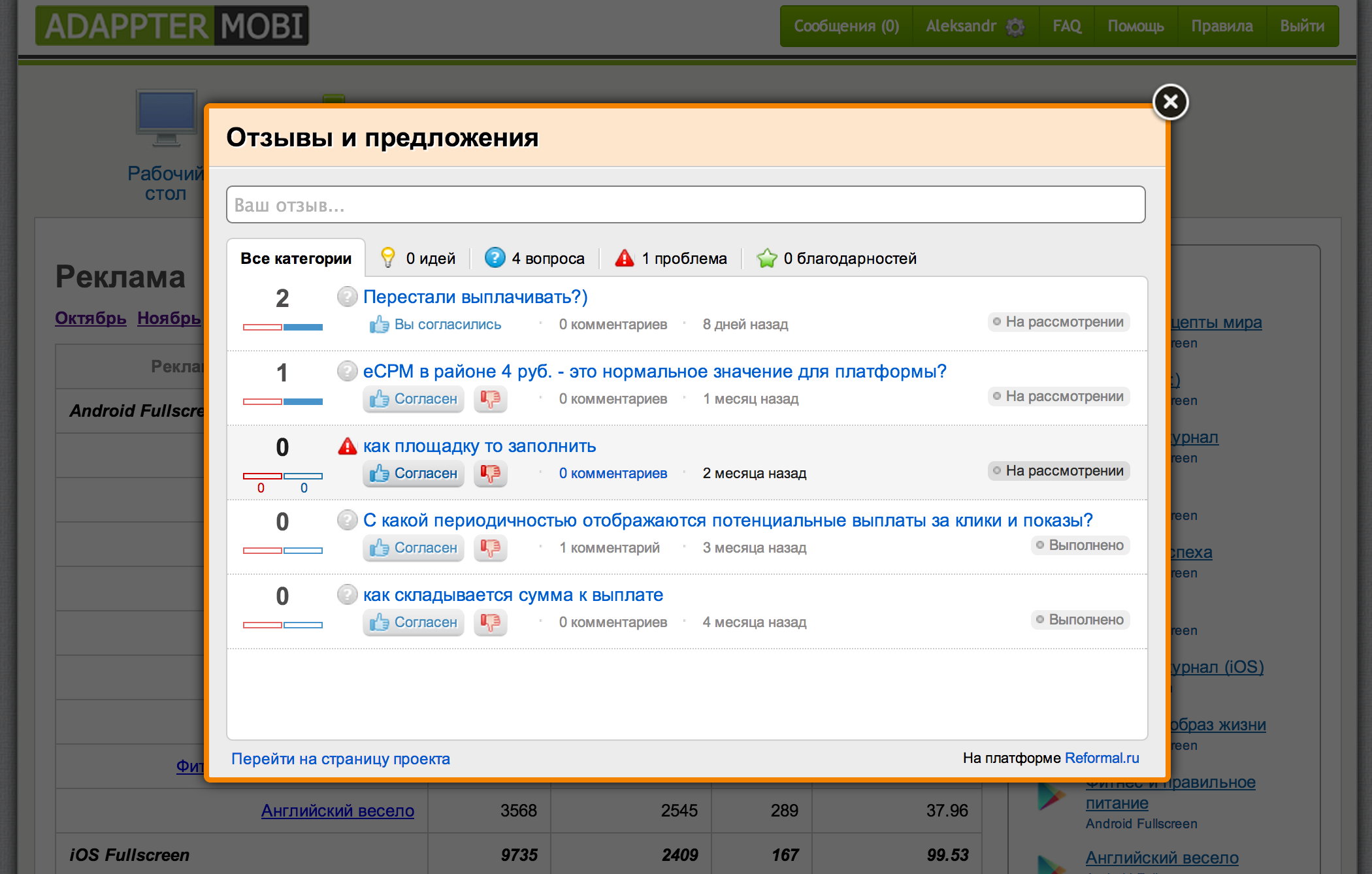Open 'Перестали выплачивать?)' feedback topic
The height and width of the screenshot is (874, 1372).
coord(476,297)
